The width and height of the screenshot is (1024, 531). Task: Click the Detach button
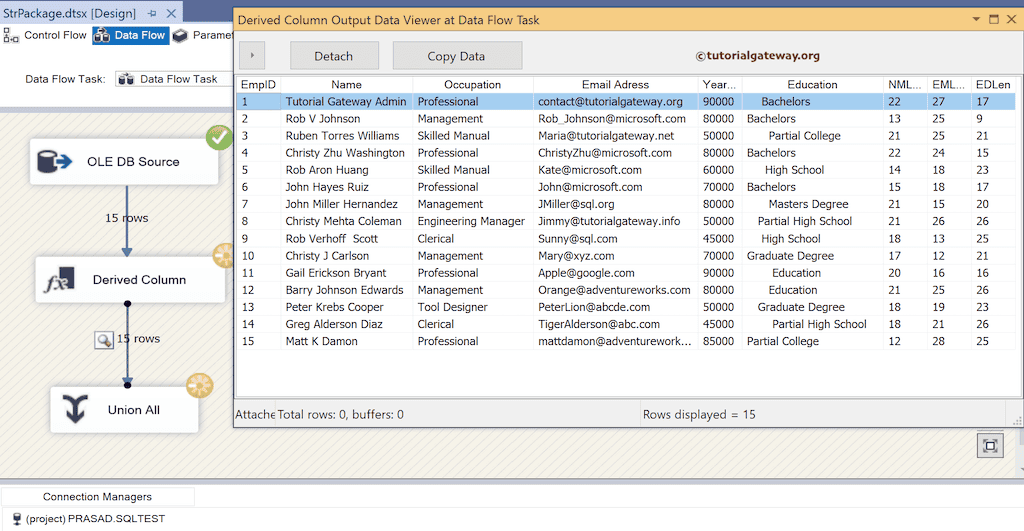point(334,56)
